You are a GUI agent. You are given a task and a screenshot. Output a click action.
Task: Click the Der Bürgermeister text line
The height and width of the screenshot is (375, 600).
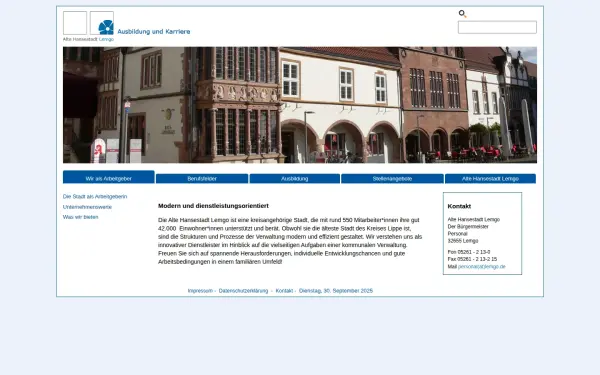point(468,227)
